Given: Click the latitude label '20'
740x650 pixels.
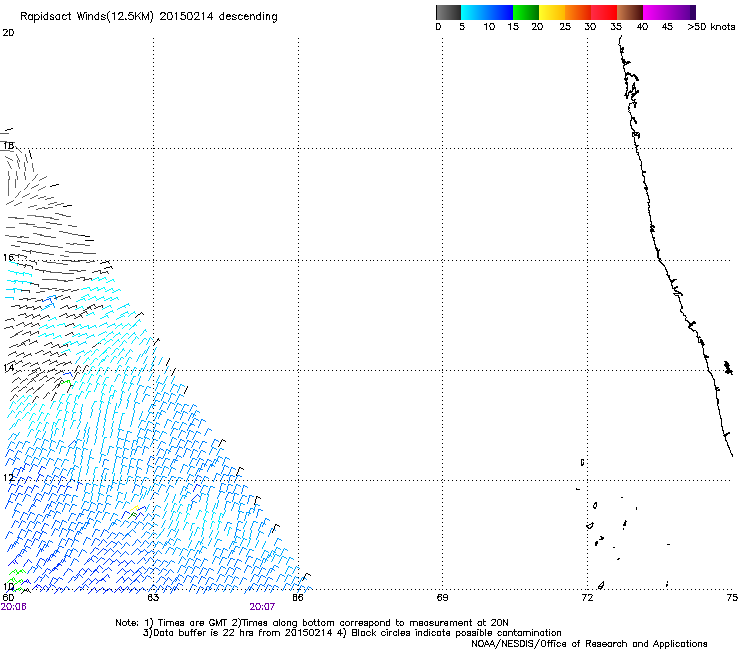Looking at the screenshot, I should [x=8, y=33].
